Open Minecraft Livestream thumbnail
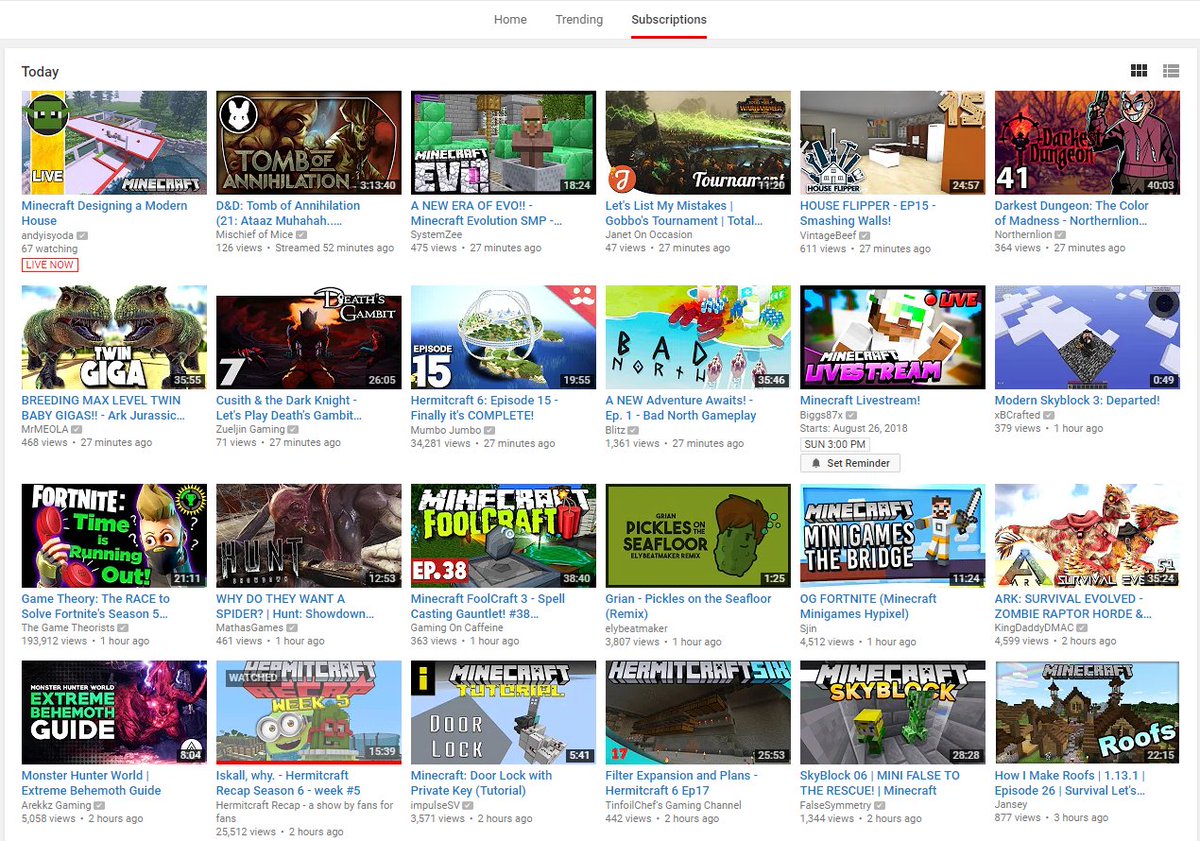The width and height of the screenshot is (1200, 841). click(x=893, y=338)
